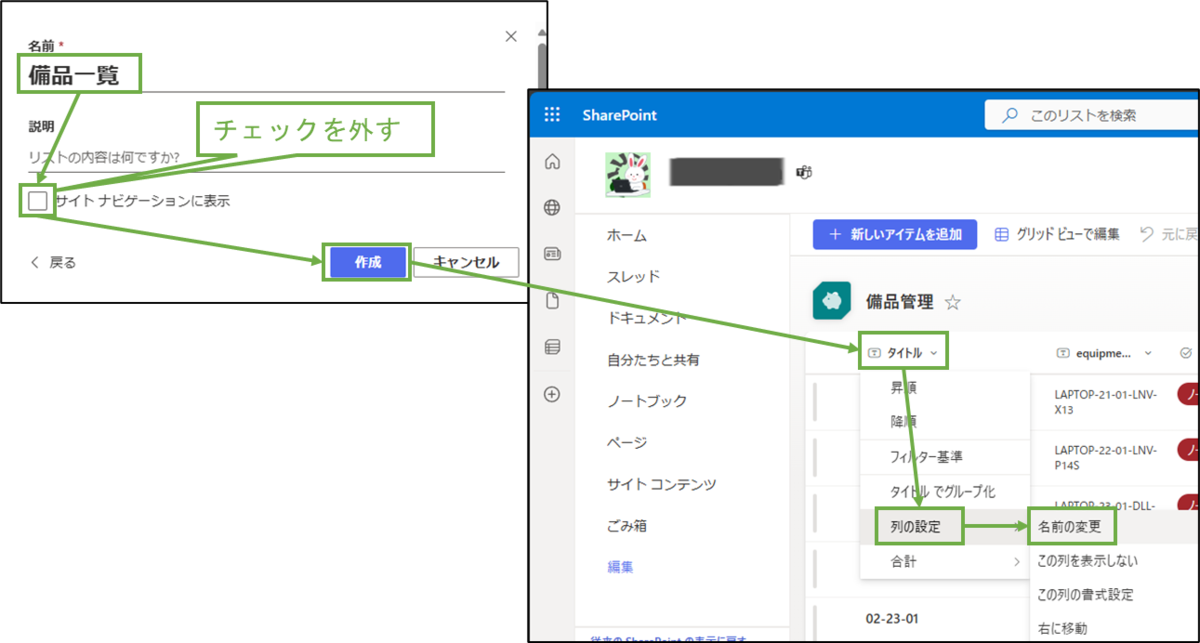Close the create list dialog with X
Screen dimensions: 1200x643
tap(511, 36)
